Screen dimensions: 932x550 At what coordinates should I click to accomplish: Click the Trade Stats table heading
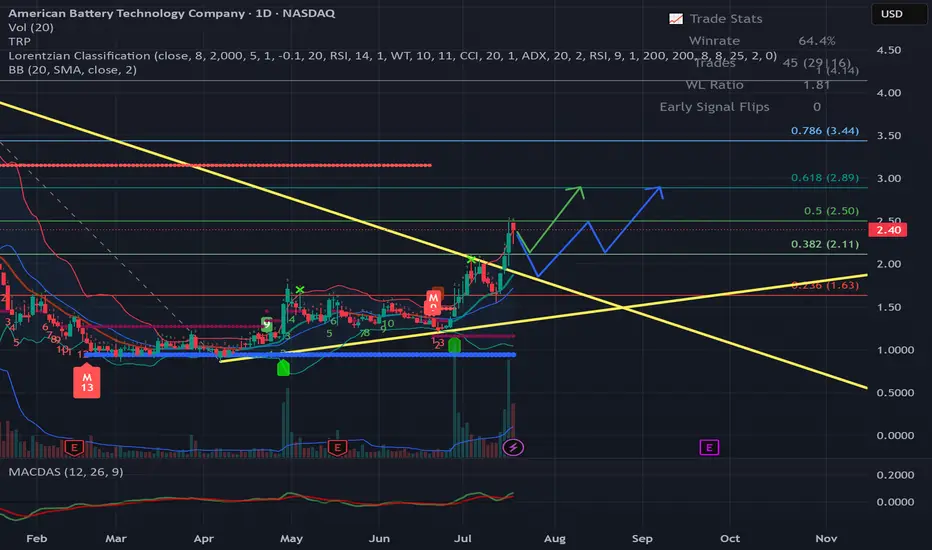[x=726, y=19]
